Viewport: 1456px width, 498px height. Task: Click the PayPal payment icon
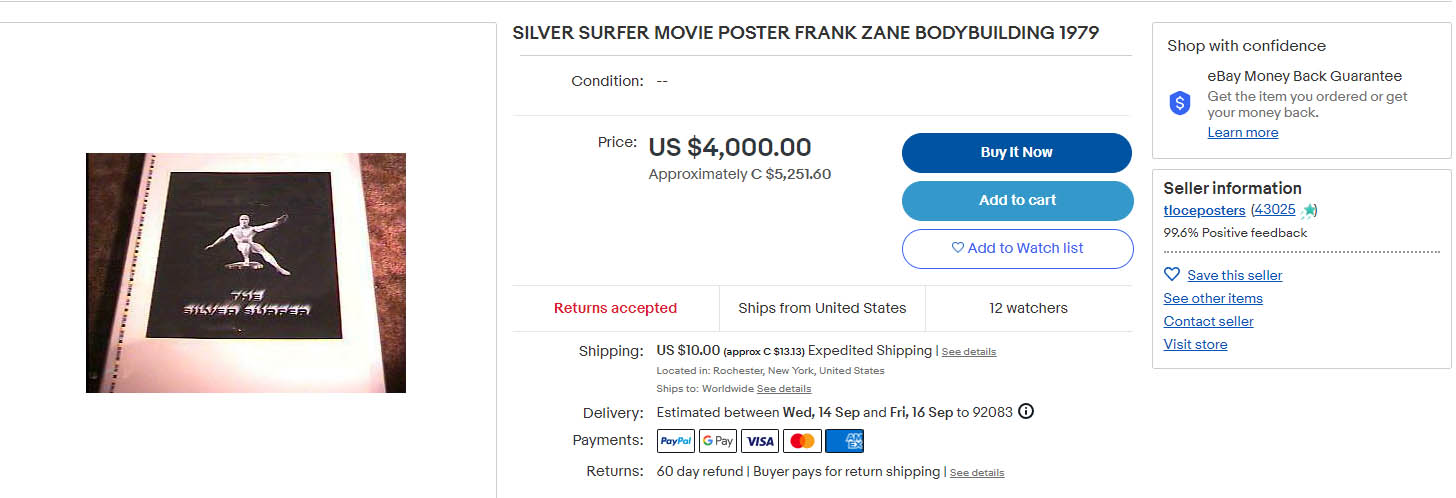point(676,441)
